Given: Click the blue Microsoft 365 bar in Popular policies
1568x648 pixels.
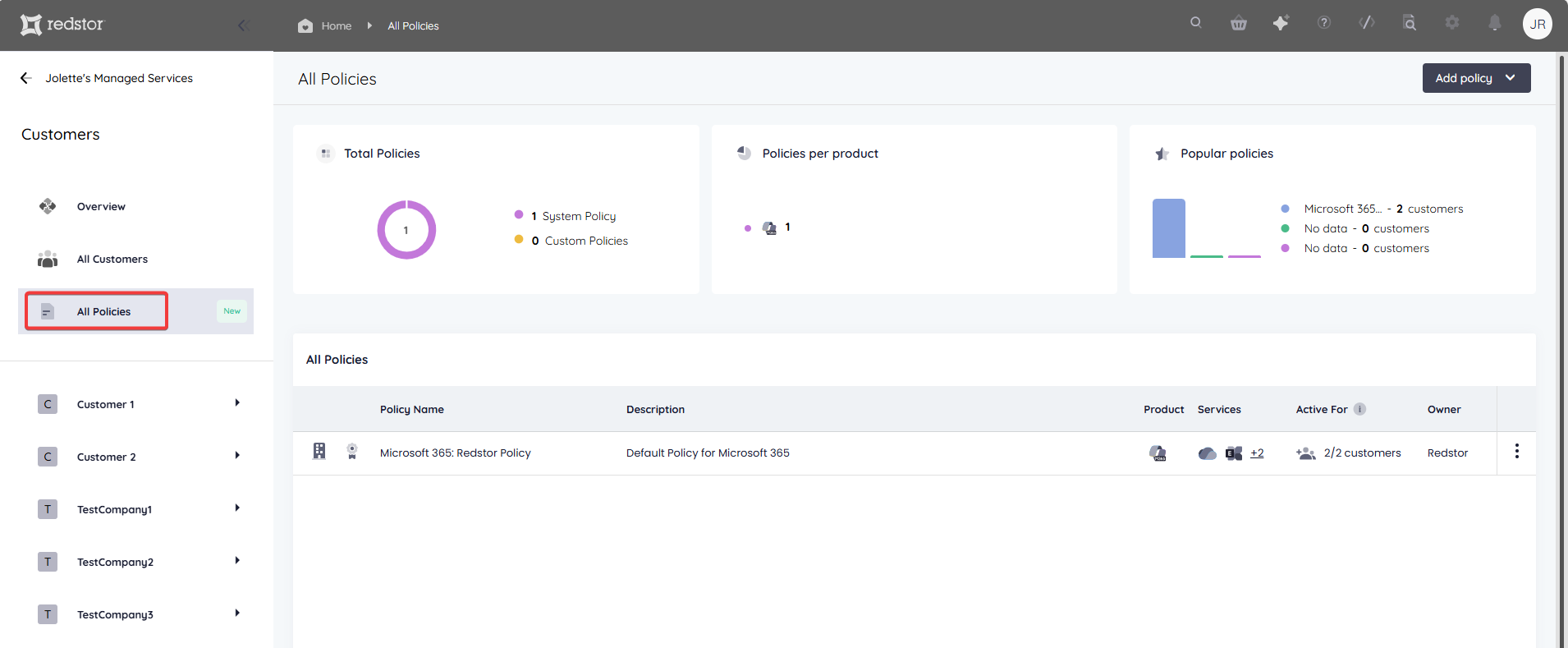Looking at the screenshot, I should click(x=1169, y=228).
